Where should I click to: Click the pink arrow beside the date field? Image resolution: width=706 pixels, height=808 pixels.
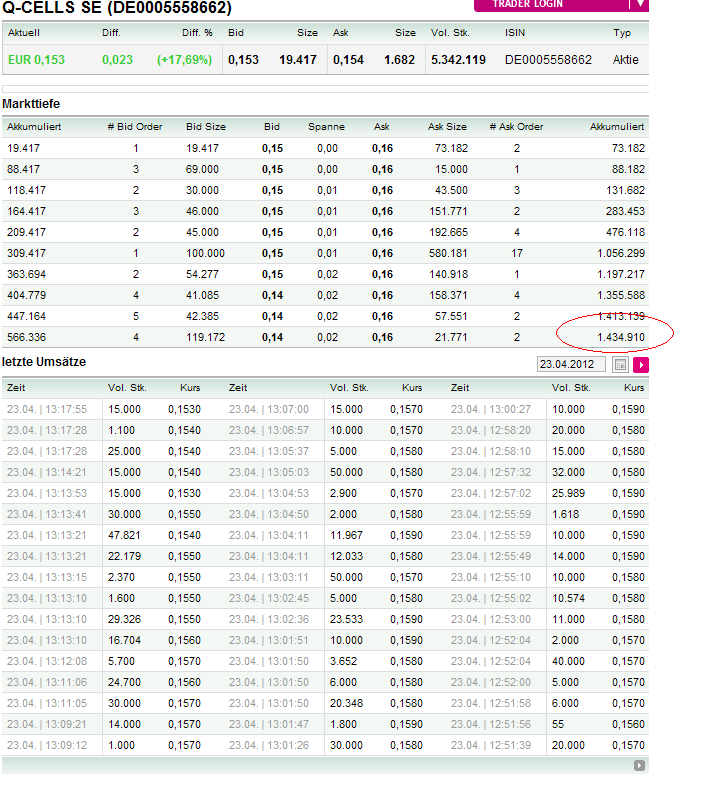click(x=640, y=365)
